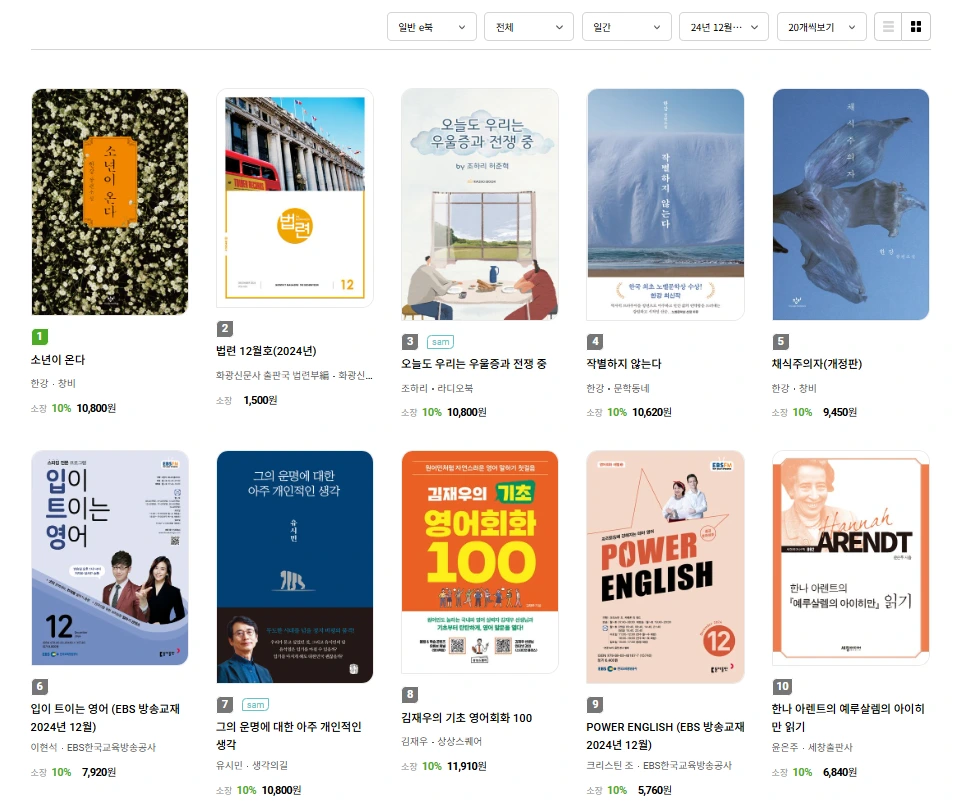
Task: Open the 일간 period dropdown
Action: click(x=626, y=27)
